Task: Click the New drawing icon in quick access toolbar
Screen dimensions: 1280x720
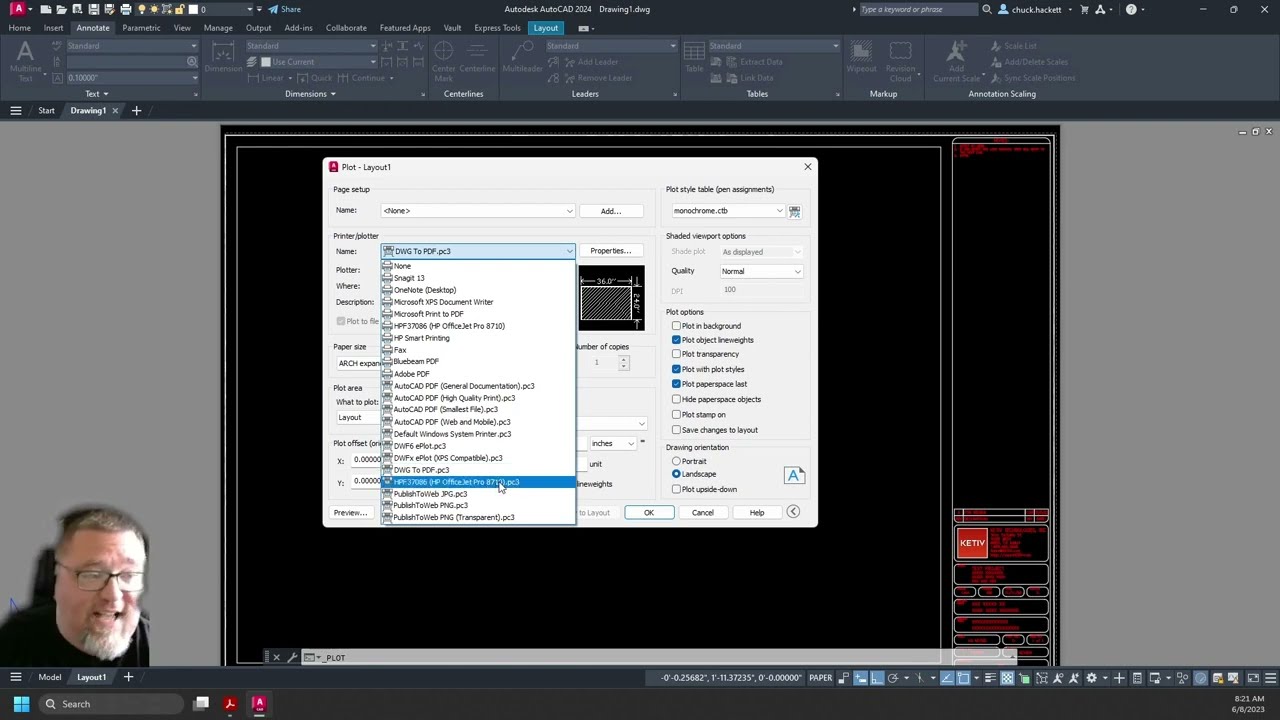Action: tap(46, 9)
